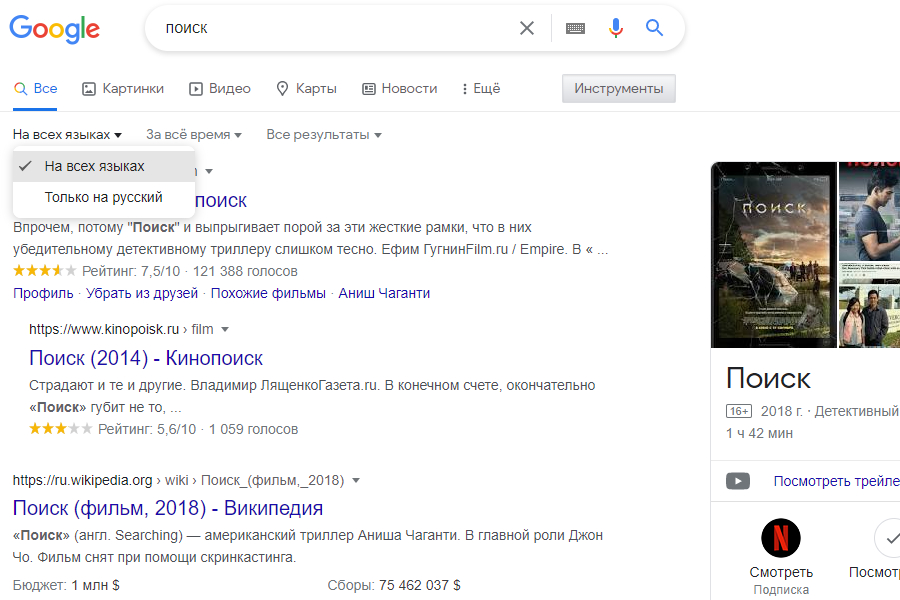Click the Инструменты button

coord(619,89)
